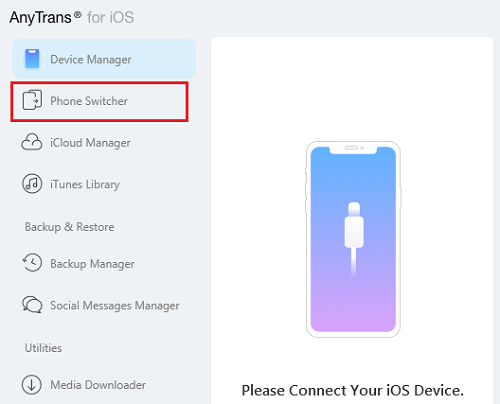The height and width of the screenshot is (404, 500).
Task: Click the Utilities section heading
Action: tap(43, 348)
